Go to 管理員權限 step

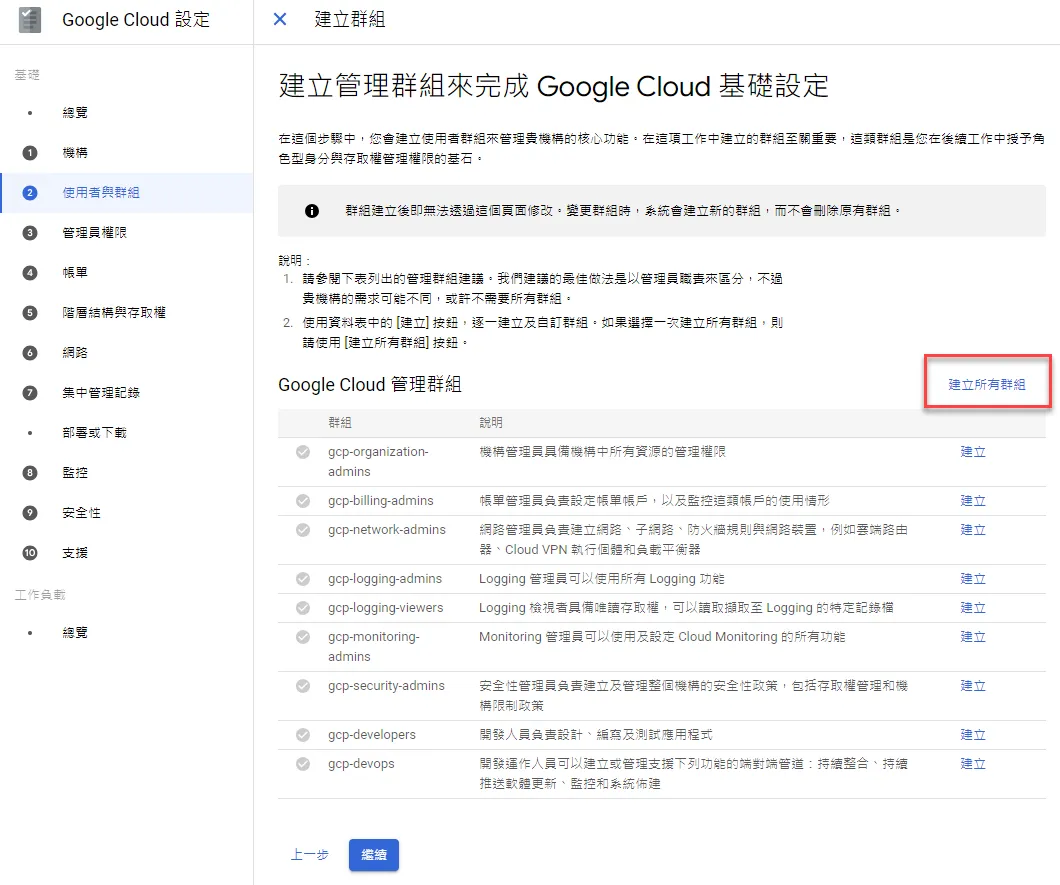point(95,233)
